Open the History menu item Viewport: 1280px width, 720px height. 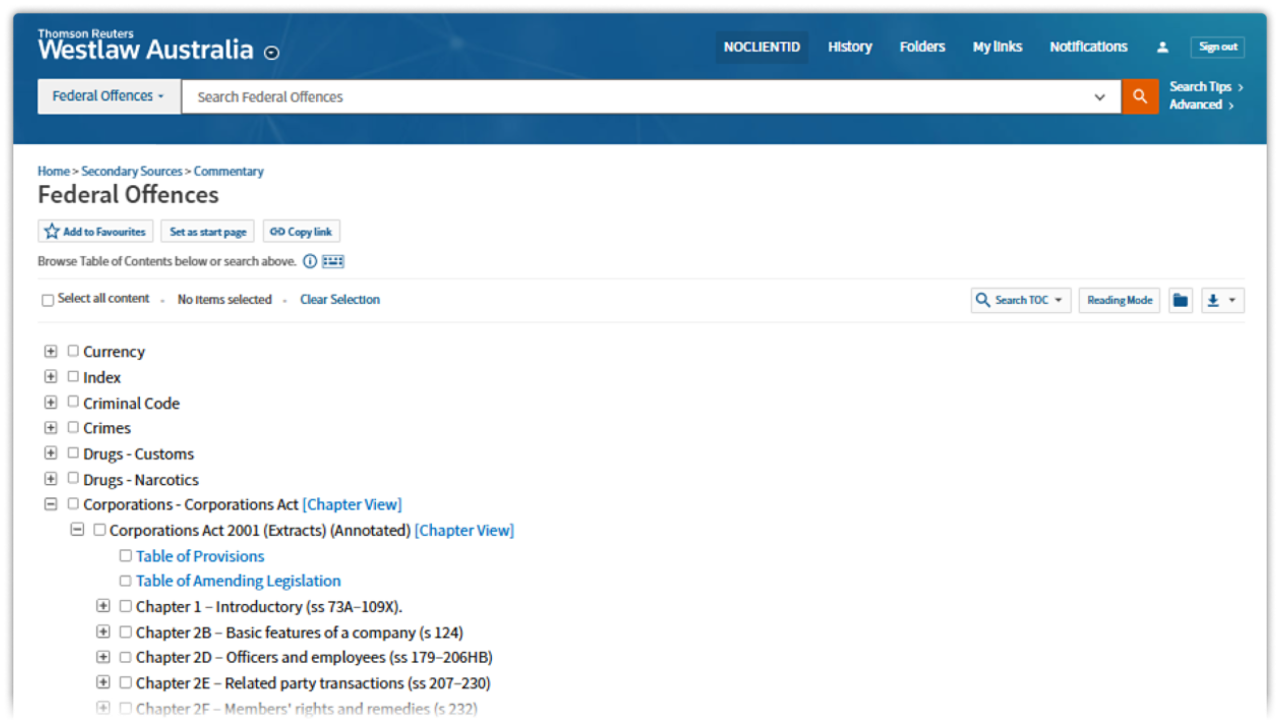tap(849, 47)
